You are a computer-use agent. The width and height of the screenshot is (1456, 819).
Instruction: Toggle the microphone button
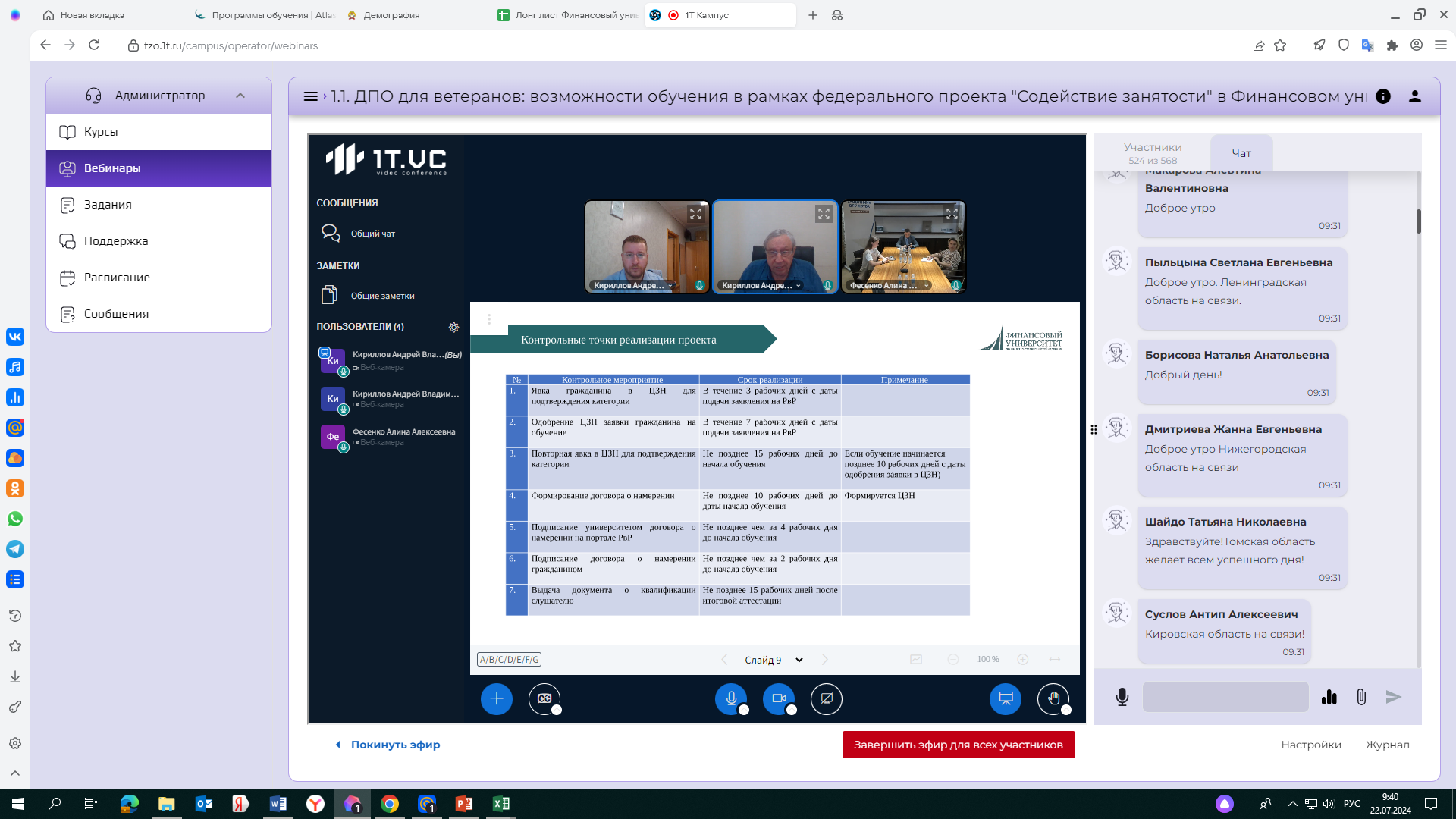point(731,698)
